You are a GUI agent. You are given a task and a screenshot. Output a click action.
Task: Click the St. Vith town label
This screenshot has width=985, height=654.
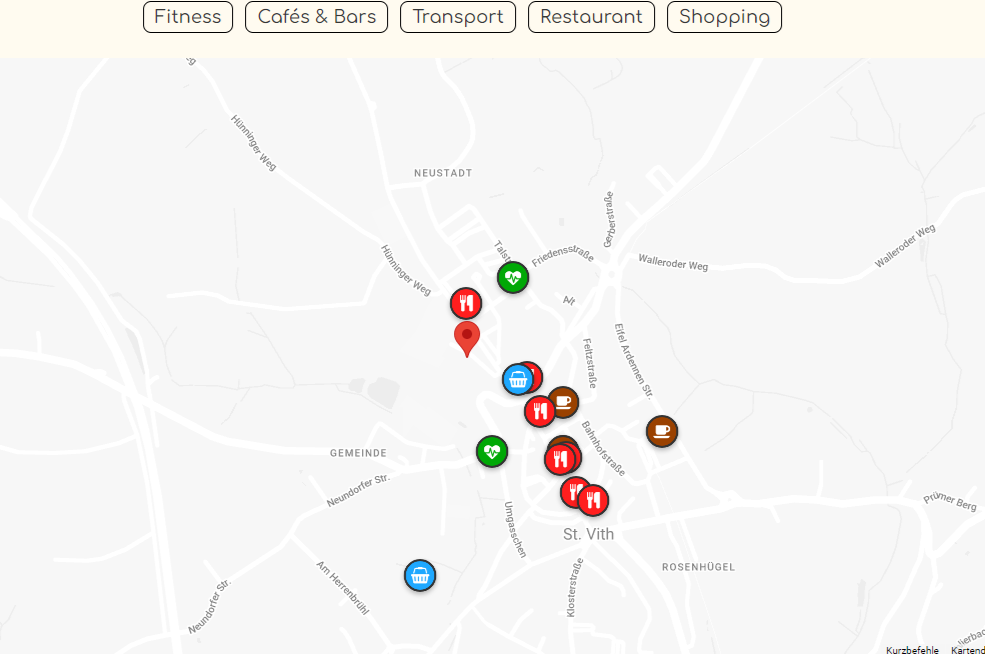tap(588, 534)
